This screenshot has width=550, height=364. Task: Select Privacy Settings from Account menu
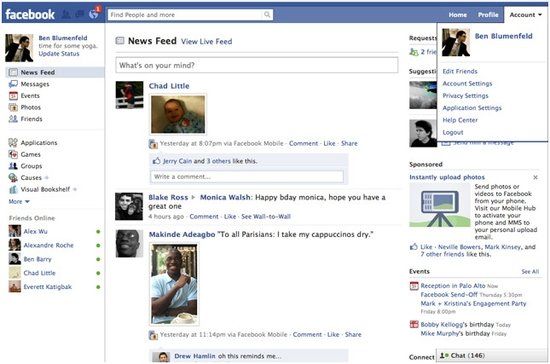coord(465,95)
